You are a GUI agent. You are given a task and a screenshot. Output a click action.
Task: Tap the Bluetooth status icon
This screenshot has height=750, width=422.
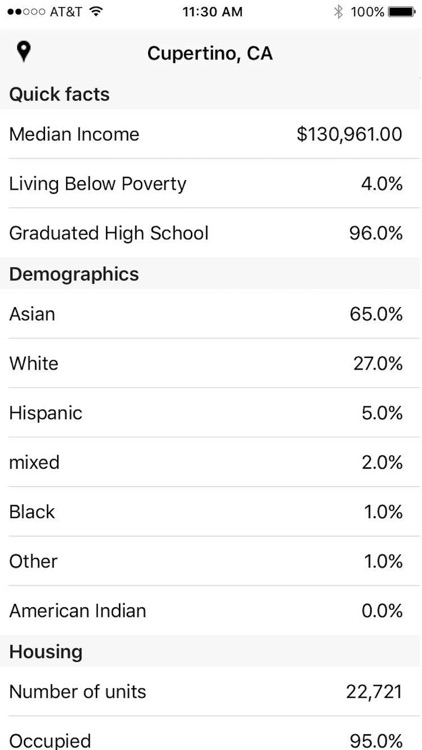pyautogui.click(x=338, y=11)
